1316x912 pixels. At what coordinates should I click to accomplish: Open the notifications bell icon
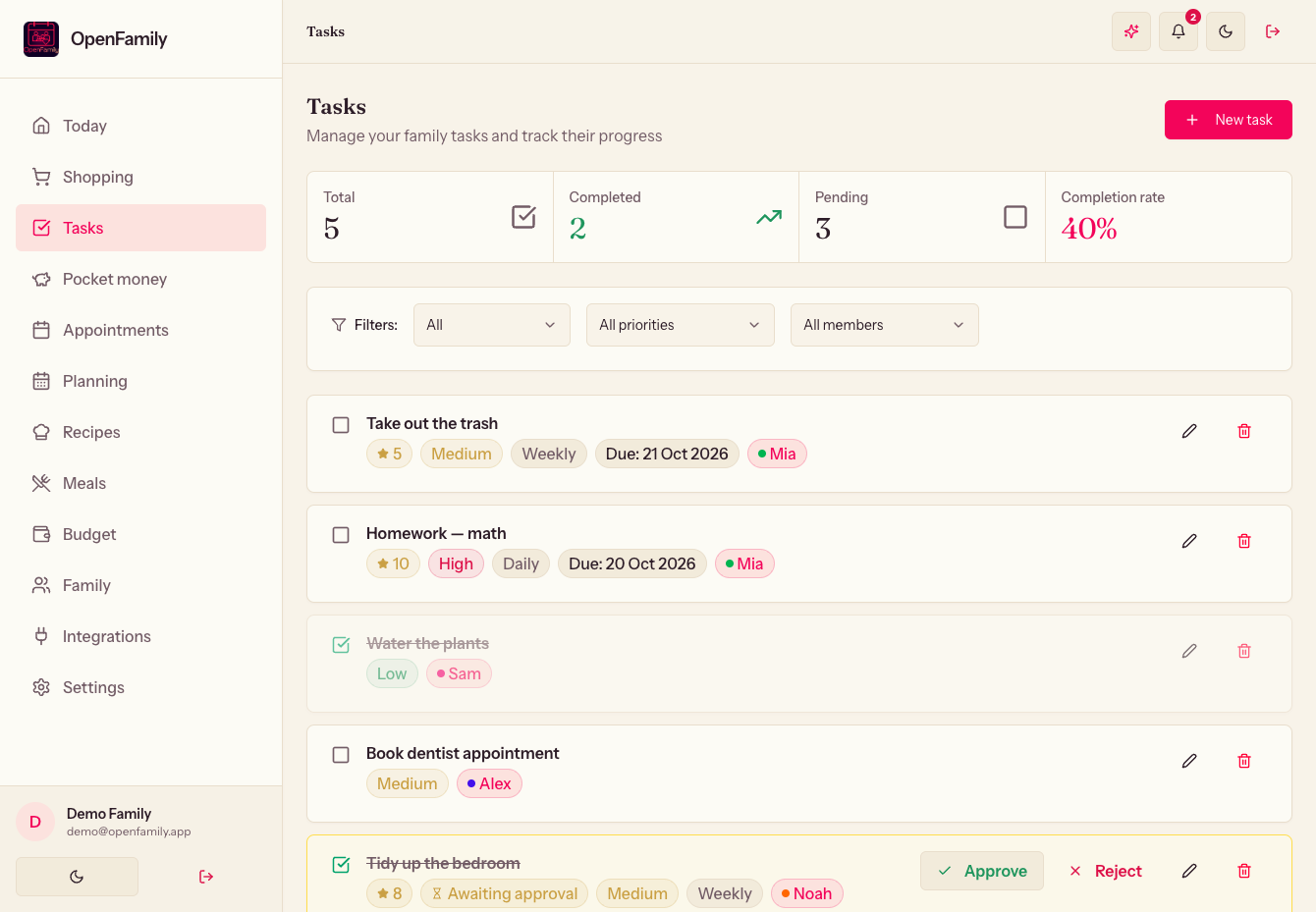(x=1179, y=31)
